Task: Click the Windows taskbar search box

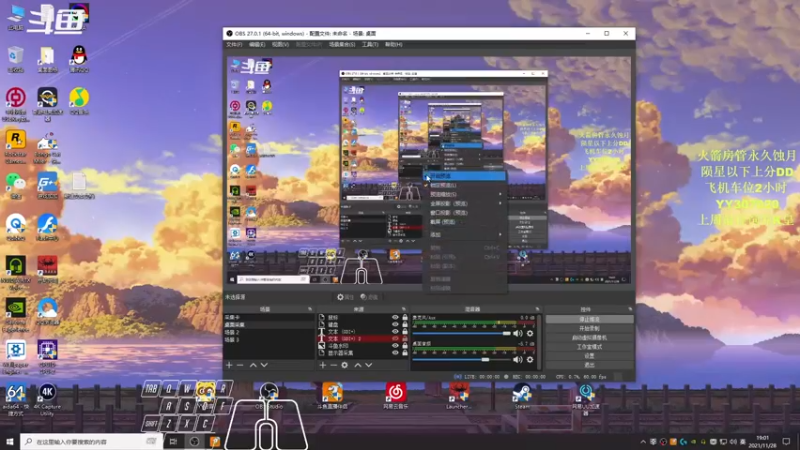Action: coord(92,442)
